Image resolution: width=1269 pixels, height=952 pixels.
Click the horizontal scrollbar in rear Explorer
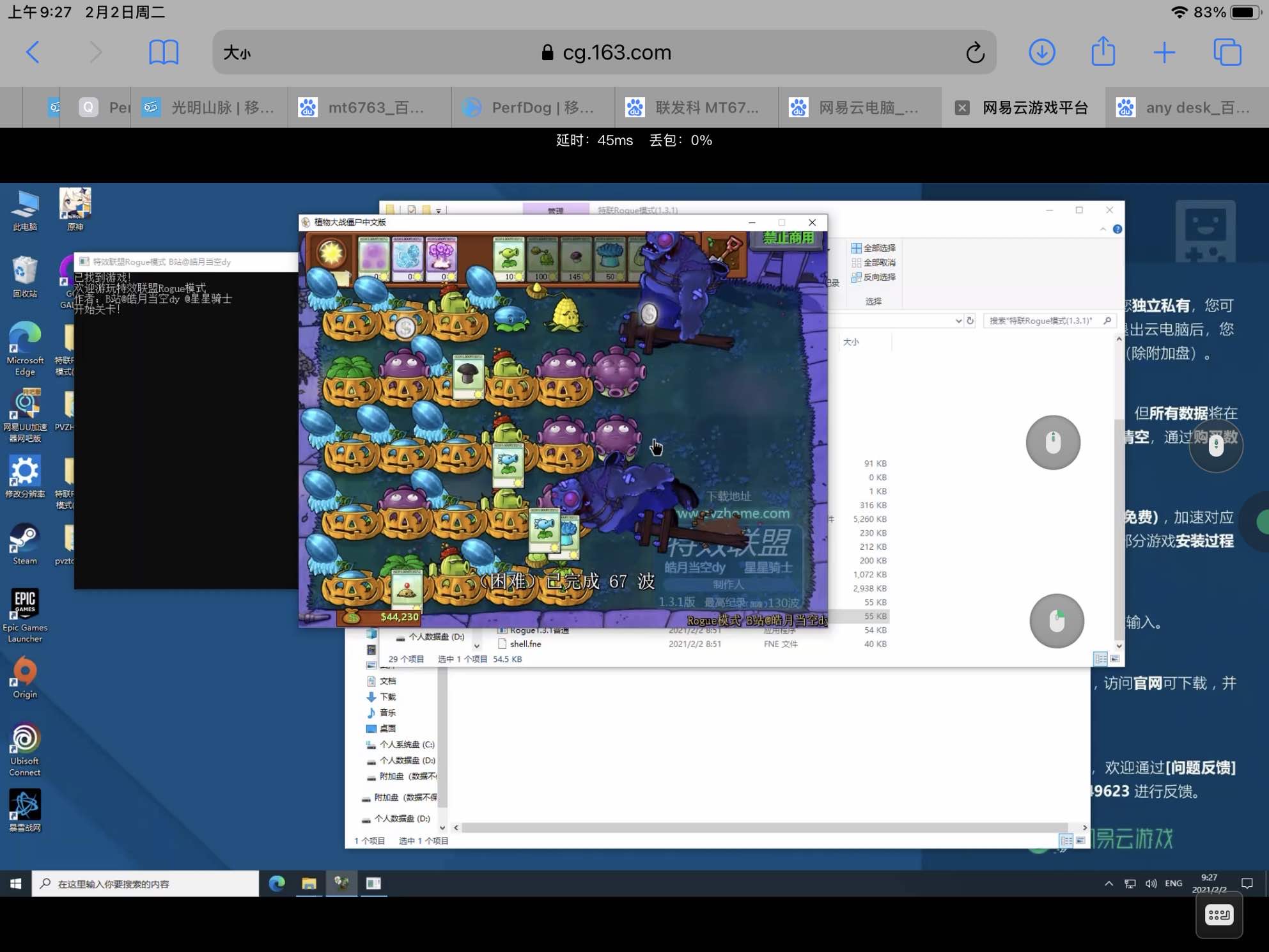pyautogui.click(x=765, y=828)
